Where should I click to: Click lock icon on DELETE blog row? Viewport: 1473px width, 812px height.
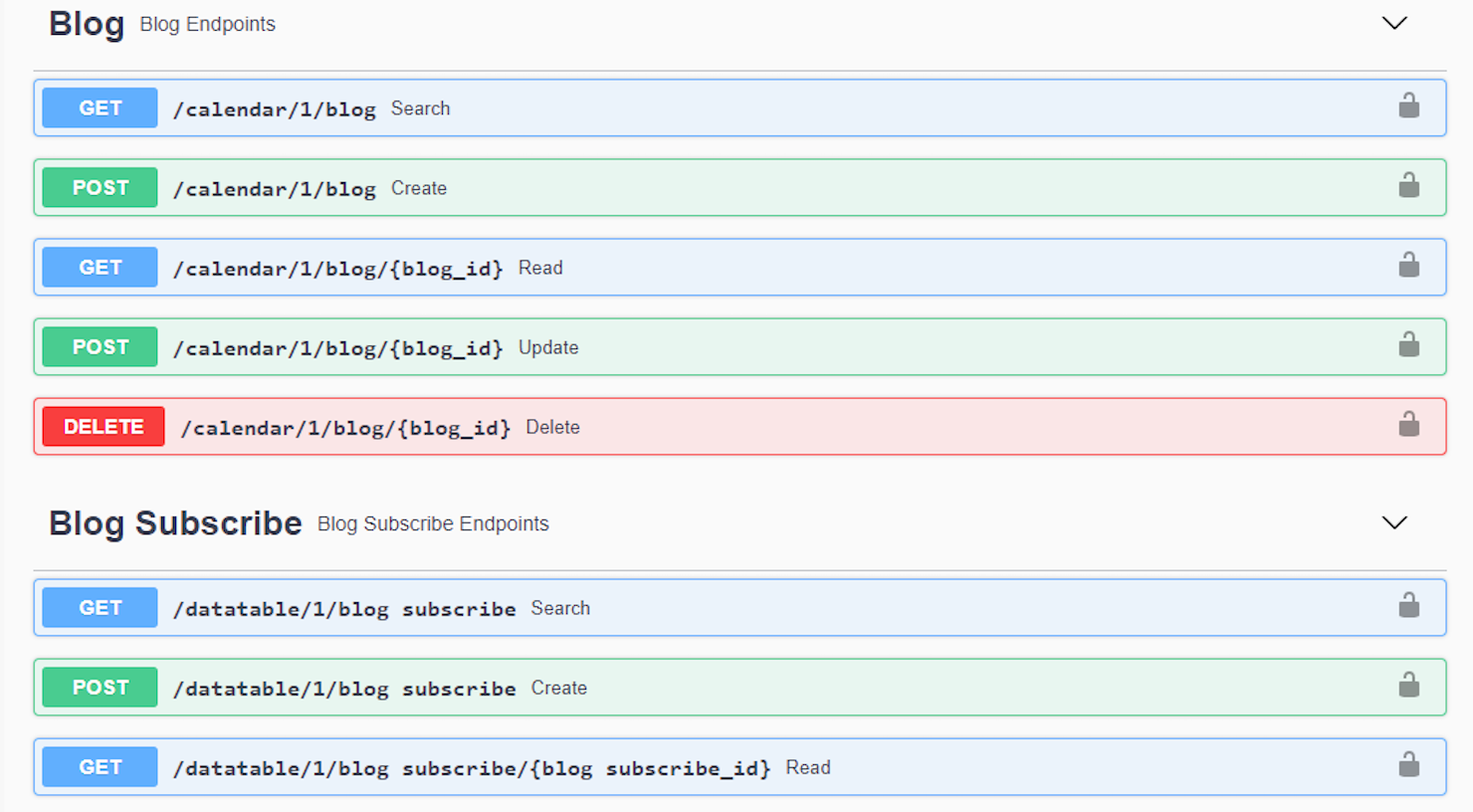tap(1408, 425)
